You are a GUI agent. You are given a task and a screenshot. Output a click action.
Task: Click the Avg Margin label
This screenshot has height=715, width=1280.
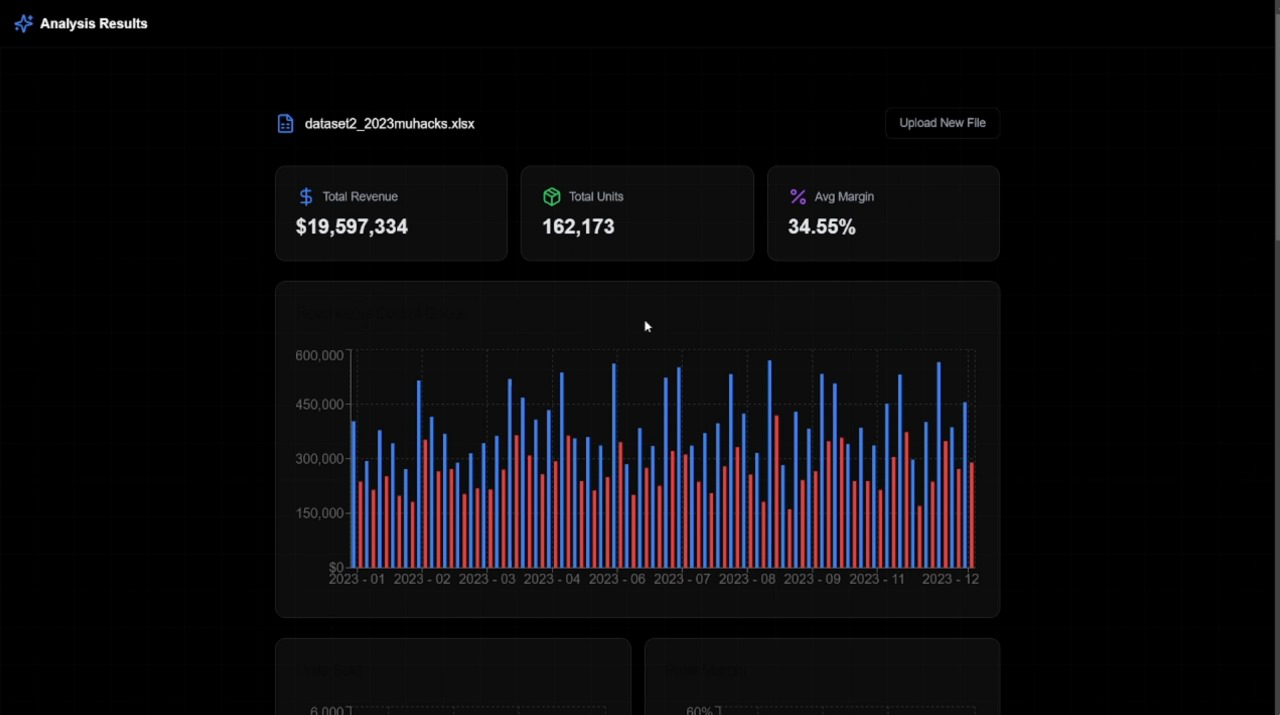[844, 197]
